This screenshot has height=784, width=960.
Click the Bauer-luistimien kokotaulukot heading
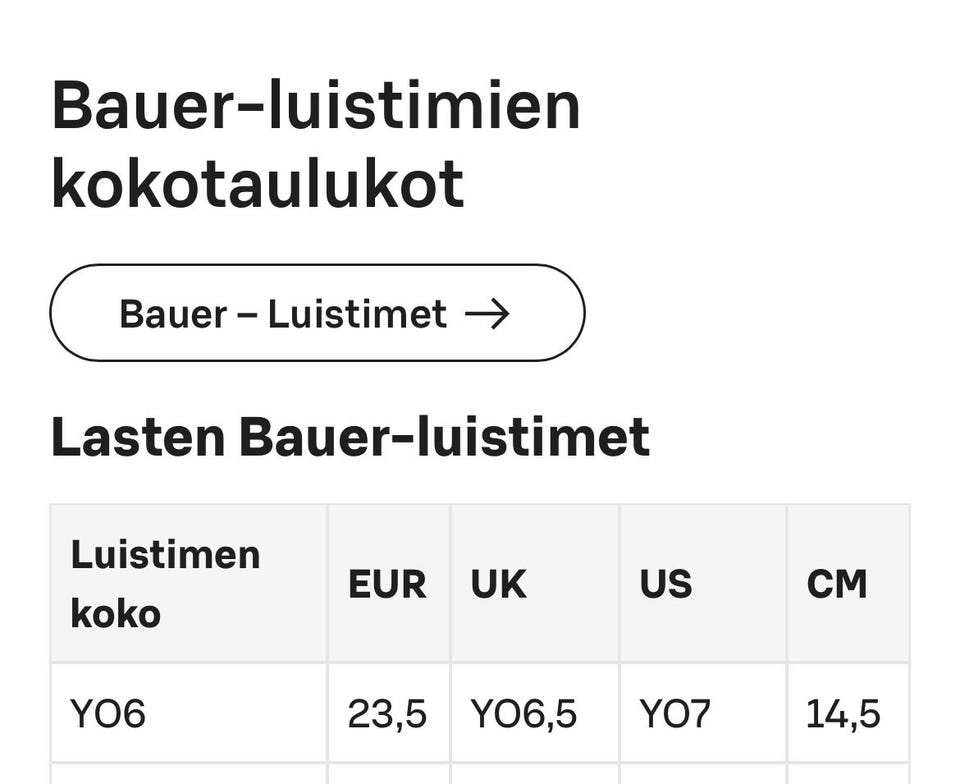[x=316, y=146]
